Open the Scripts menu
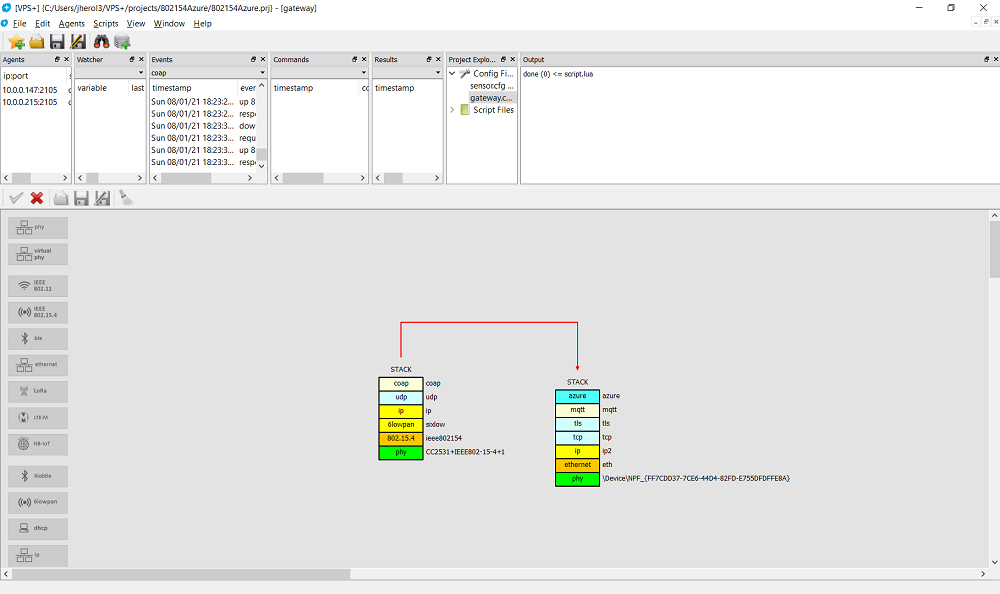1000x594 pixels. [105, 23]
